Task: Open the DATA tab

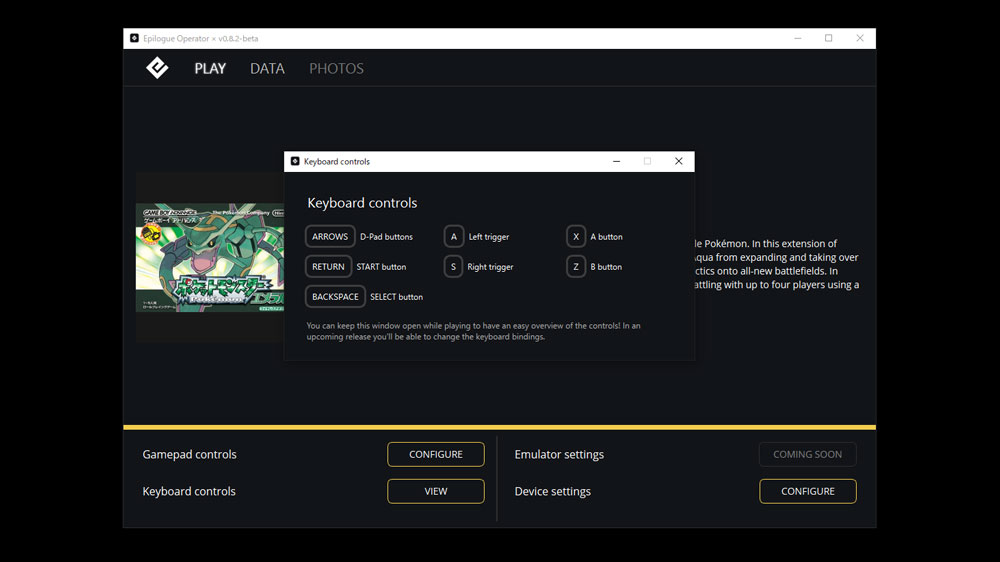Action: point(267,69)
